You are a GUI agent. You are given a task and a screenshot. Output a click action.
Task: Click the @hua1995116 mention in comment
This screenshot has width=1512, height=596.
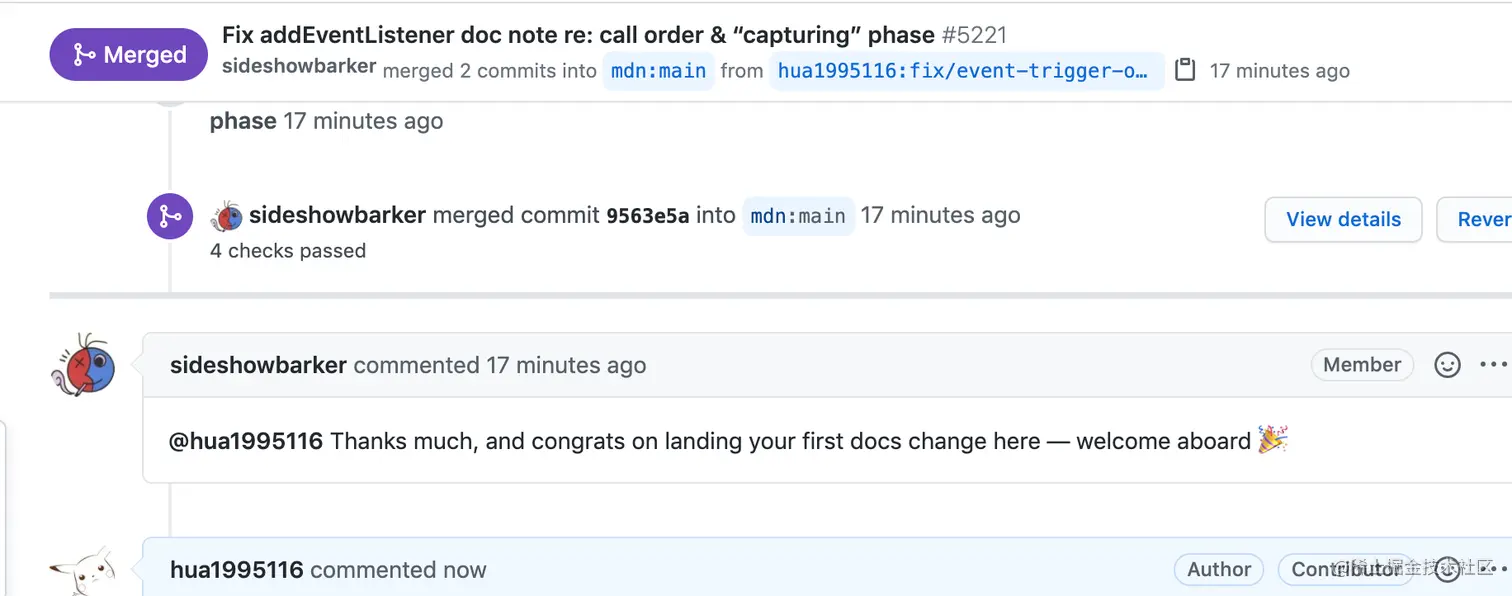pyautogui.click(x=246, y=441)
